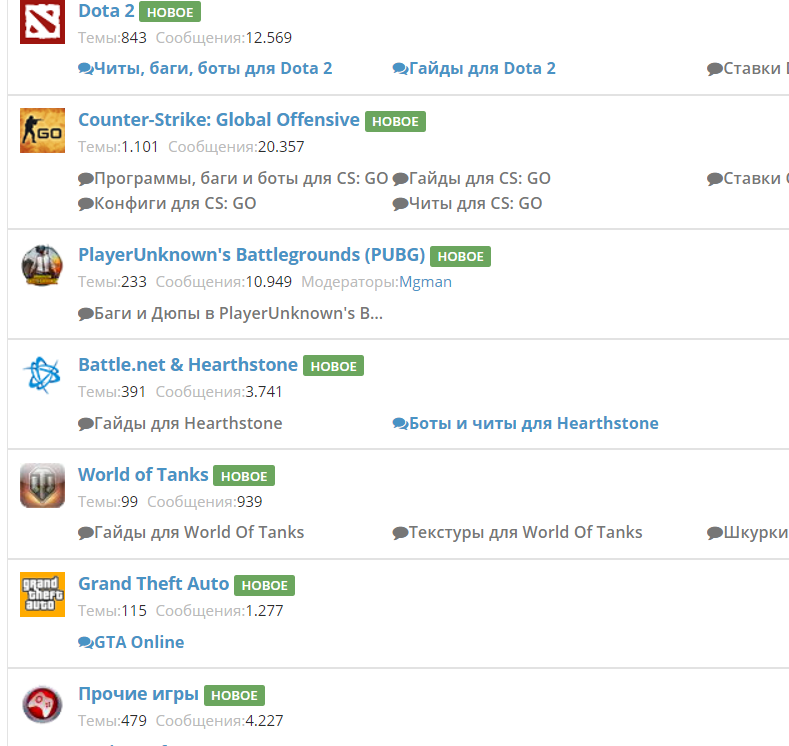Click bubble icon before Программы, баги и боты

(x=86, y=179)
